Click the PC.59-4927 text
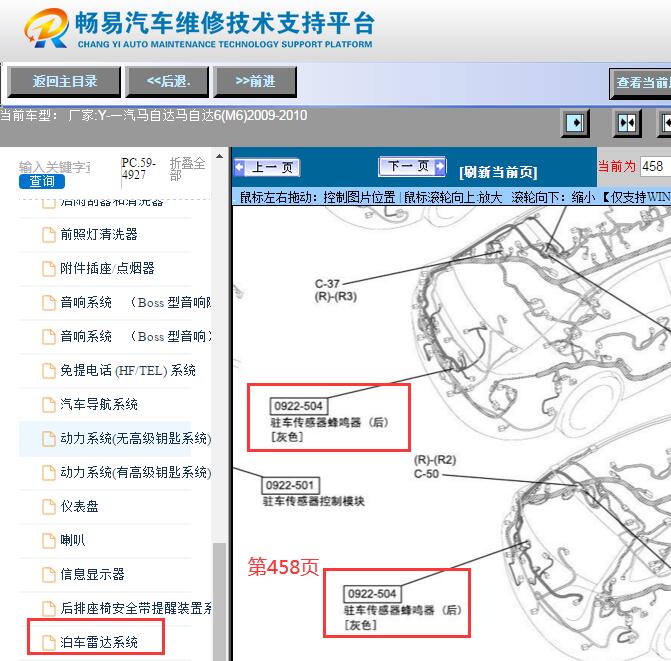 tap(138, 169)
